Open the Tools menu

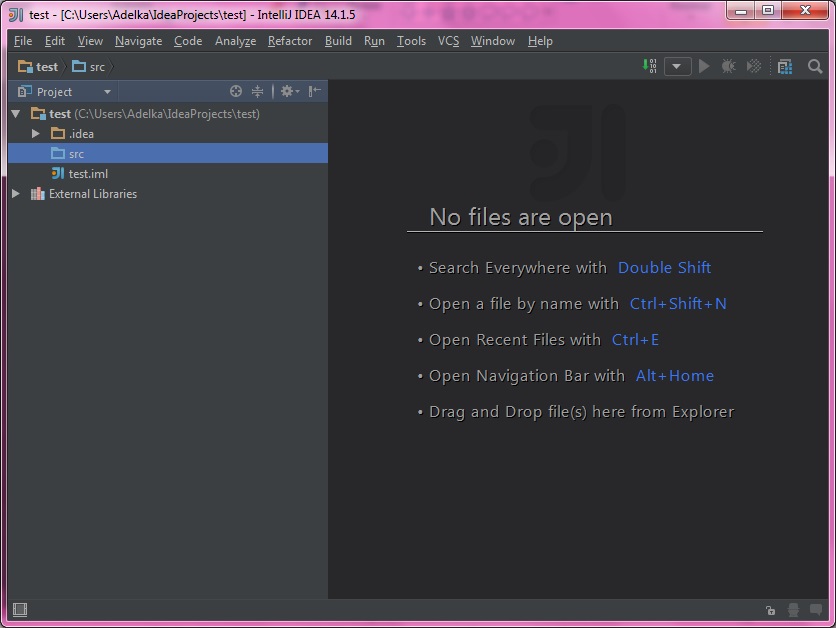tap(411, 41)
